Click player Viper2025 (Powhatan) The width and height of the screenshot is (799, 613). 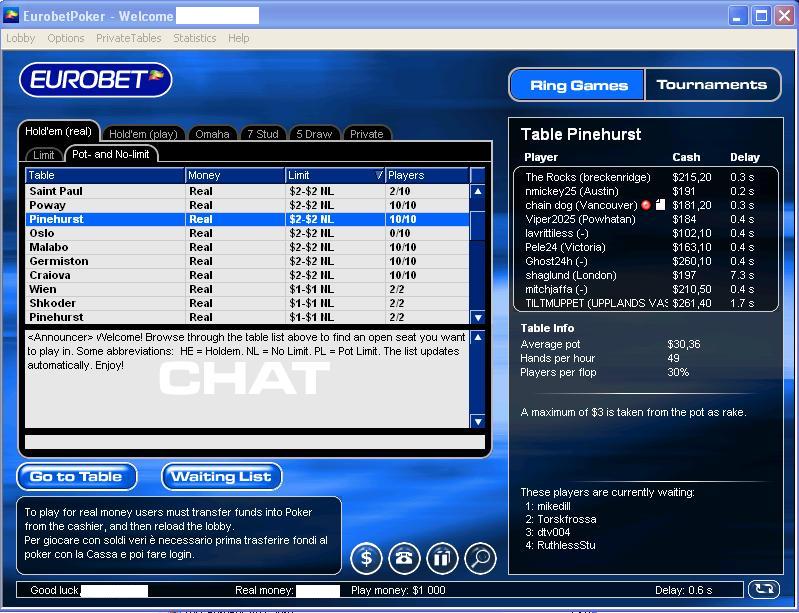point(580,219)
